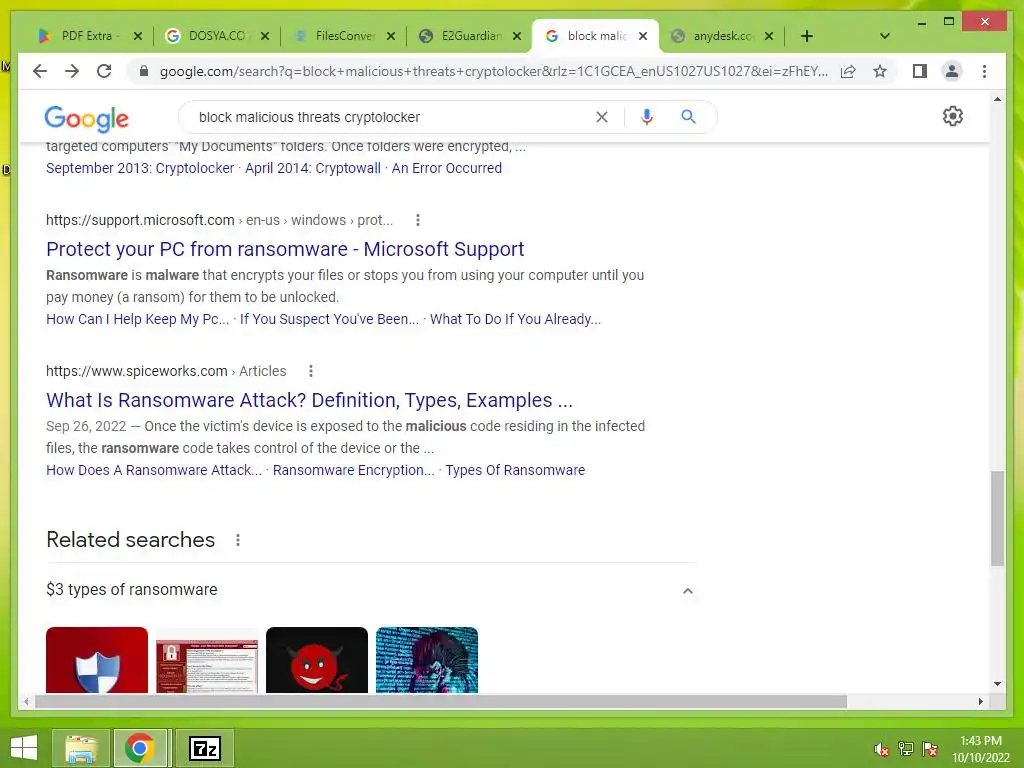Open the Chrome side panel
Image resolution: width=1024 pixels, height=768 pixels.
tap(920, 71)
